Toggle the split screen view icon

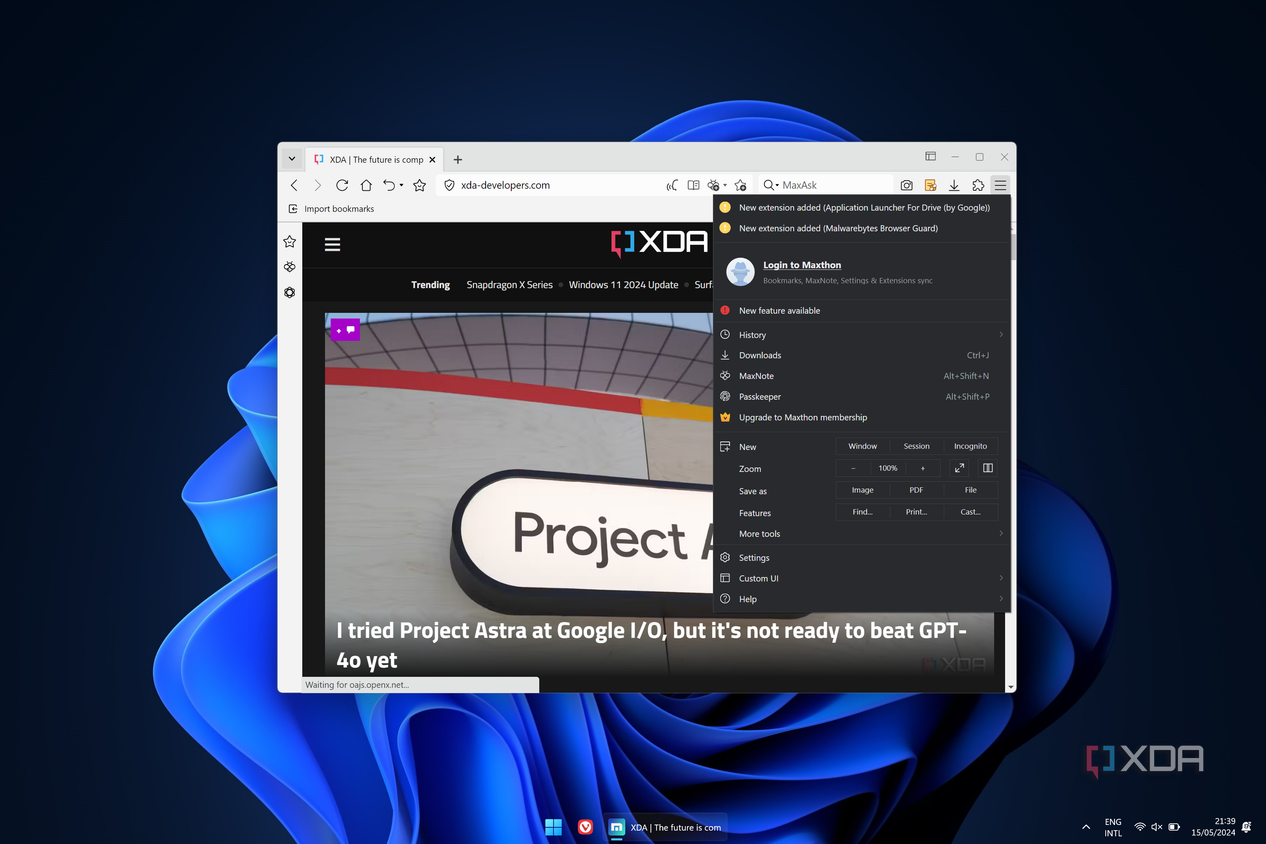pyautogui.click(x=988, y=468)
